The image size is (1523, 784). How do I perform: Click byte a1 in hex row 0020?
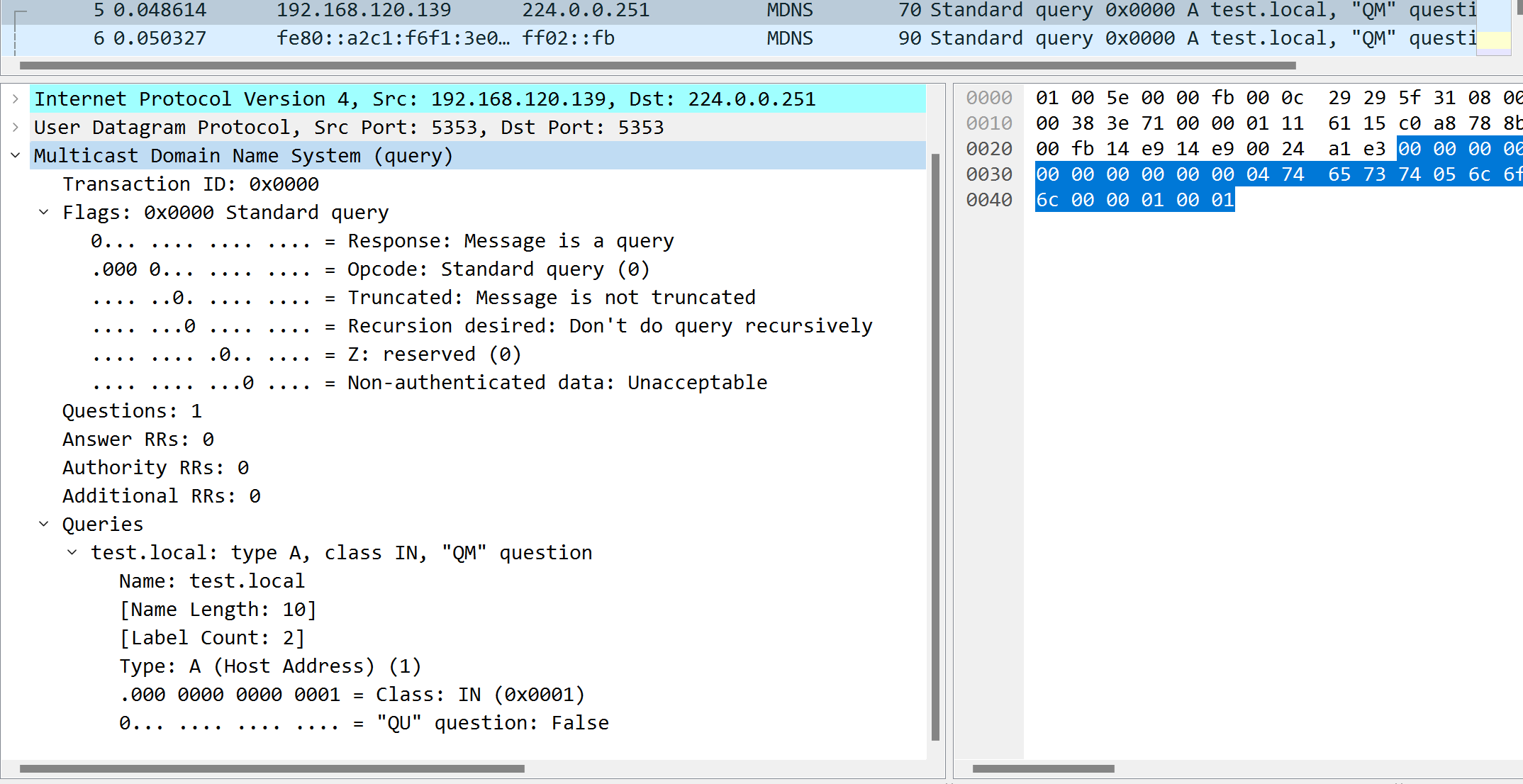coord(1339,149)
